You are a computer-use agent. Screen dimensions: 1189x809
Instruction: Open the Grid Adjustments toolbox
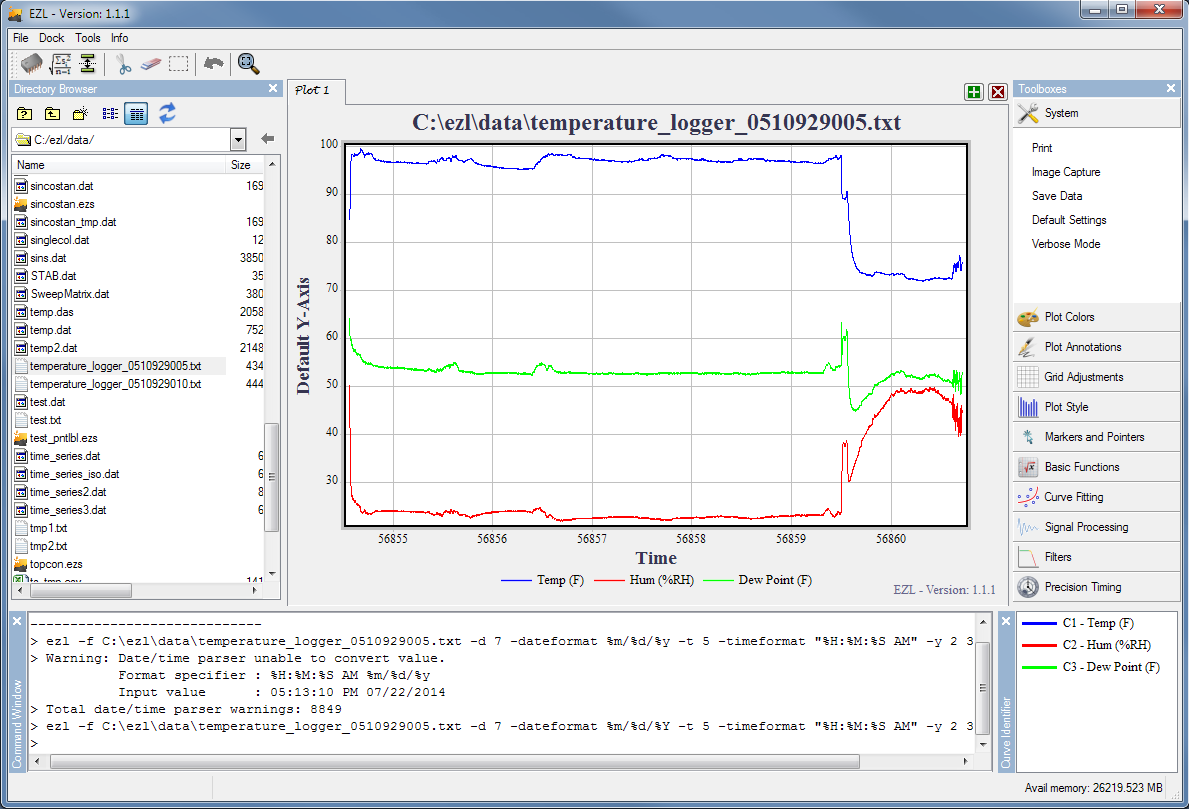tap(1096, 377)
